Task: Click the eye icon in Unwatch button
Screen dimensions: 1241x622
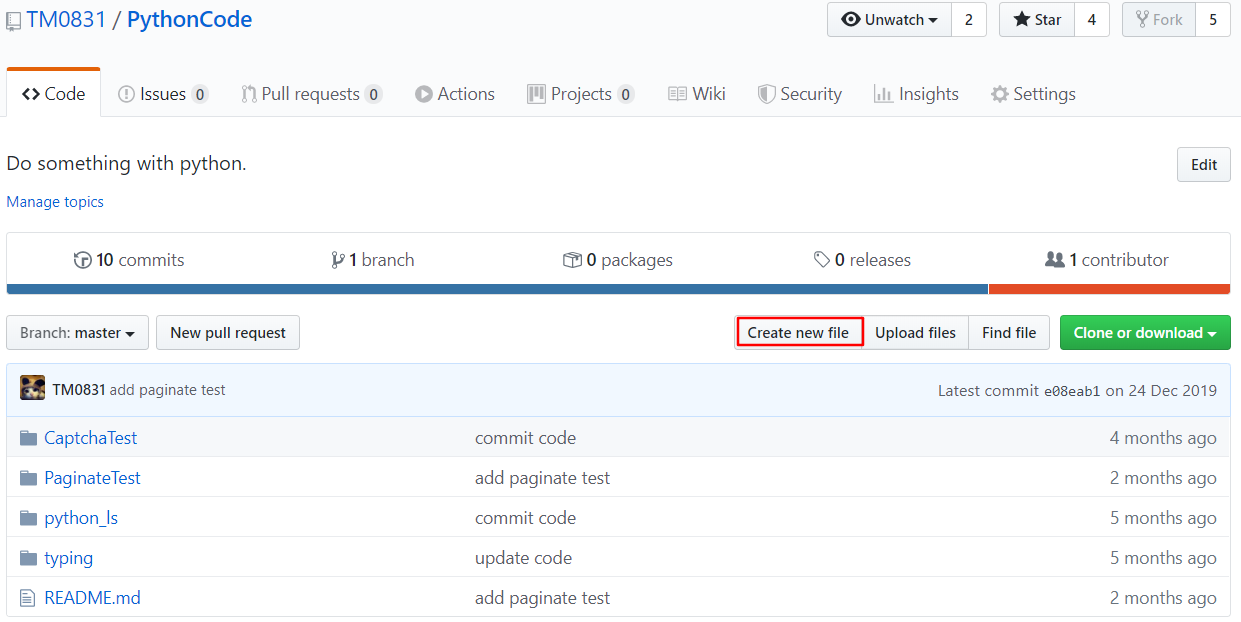Action: [851, 20]
